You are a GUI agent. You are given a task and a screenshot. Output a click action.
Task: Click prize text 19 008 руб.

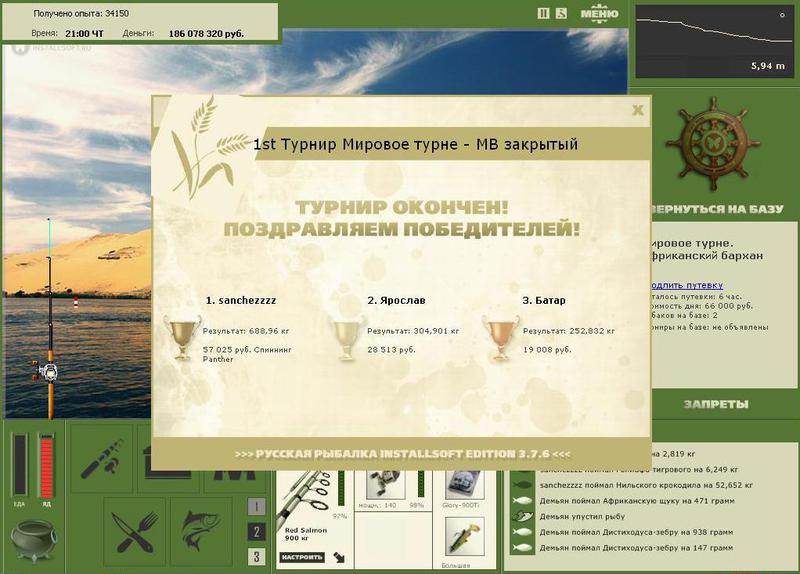click(547, 350)
